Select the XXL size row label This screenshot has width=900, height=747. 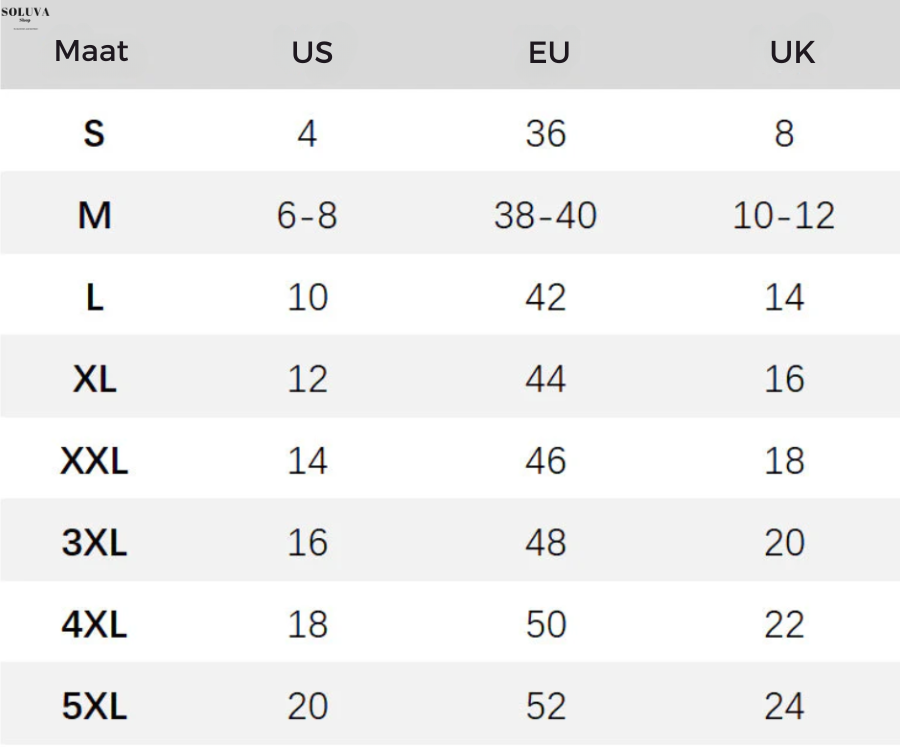click(94, 461)
